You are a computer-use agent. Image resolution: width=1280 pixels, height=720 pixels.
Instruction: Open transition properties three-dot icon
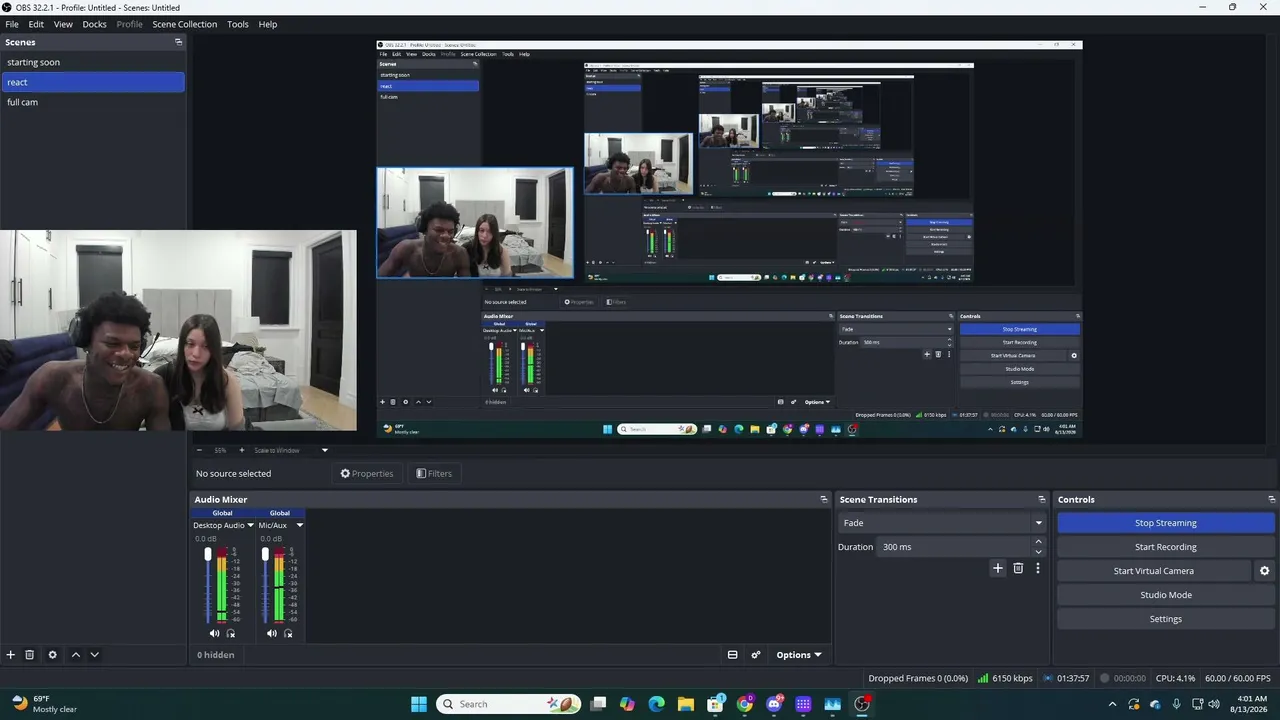(1037, 568)
